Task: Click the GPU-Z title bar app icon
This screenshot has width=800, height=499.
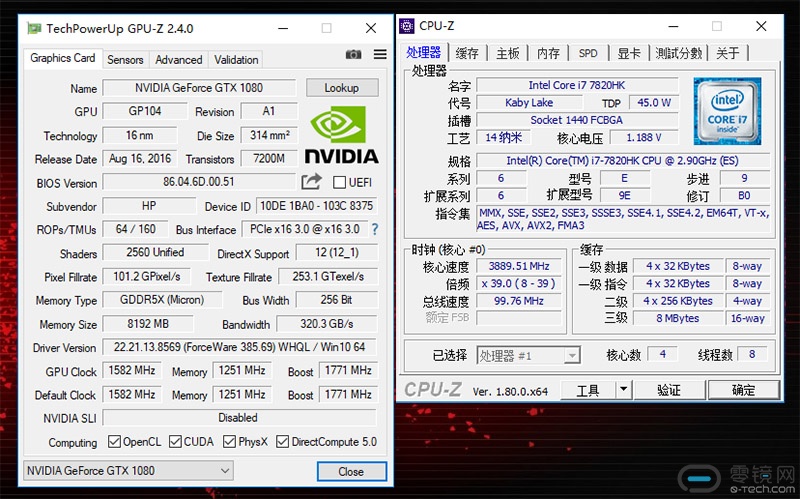Action: 34,28
